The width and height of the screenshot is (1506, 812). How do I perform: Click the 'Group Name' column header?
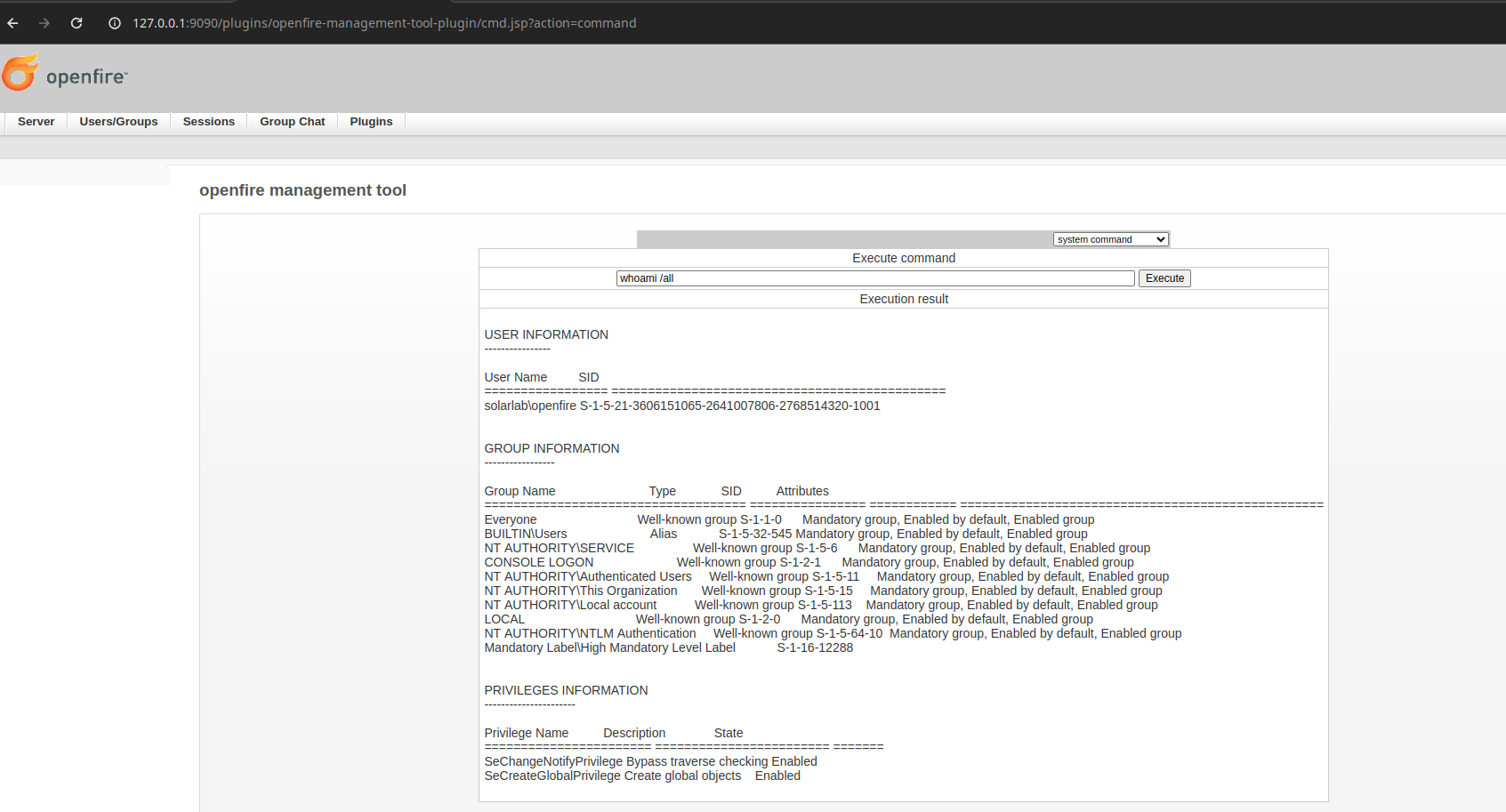click(519, 491)
